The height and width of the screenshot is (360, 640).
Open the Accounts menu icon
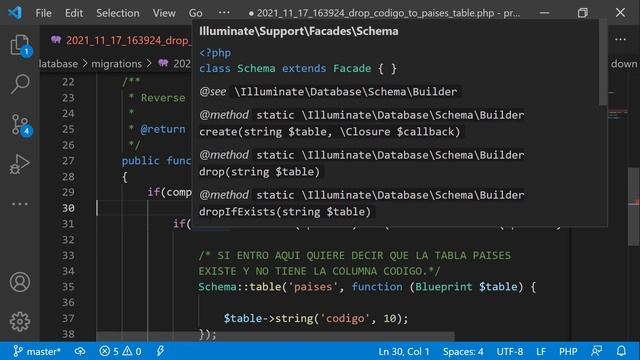(20, 282)
